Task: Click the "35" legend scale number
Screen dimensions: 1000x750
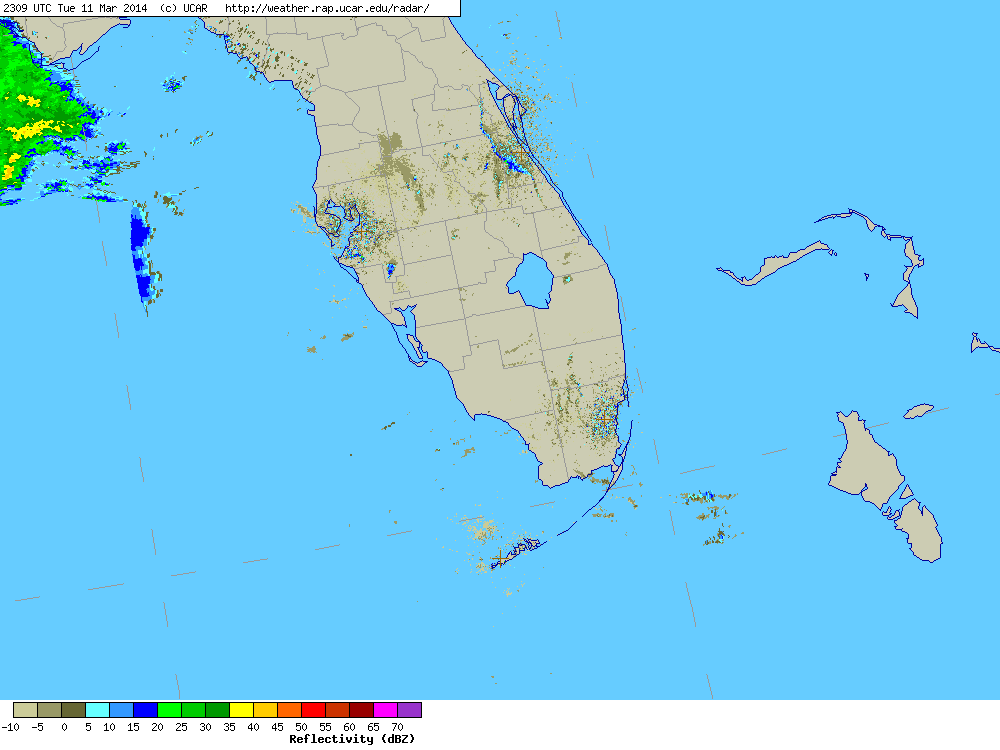Action: coord(230,727)
